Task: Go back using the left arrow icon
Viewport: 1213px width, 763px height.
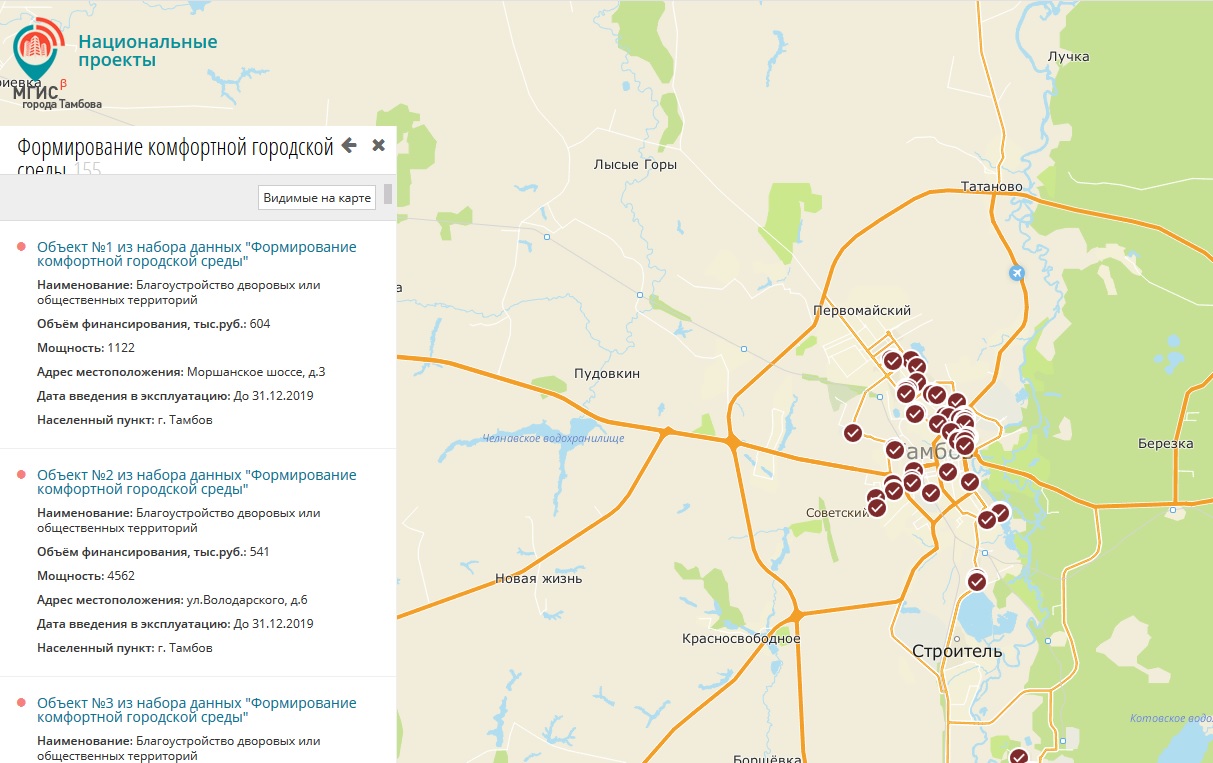Action: 349,145
